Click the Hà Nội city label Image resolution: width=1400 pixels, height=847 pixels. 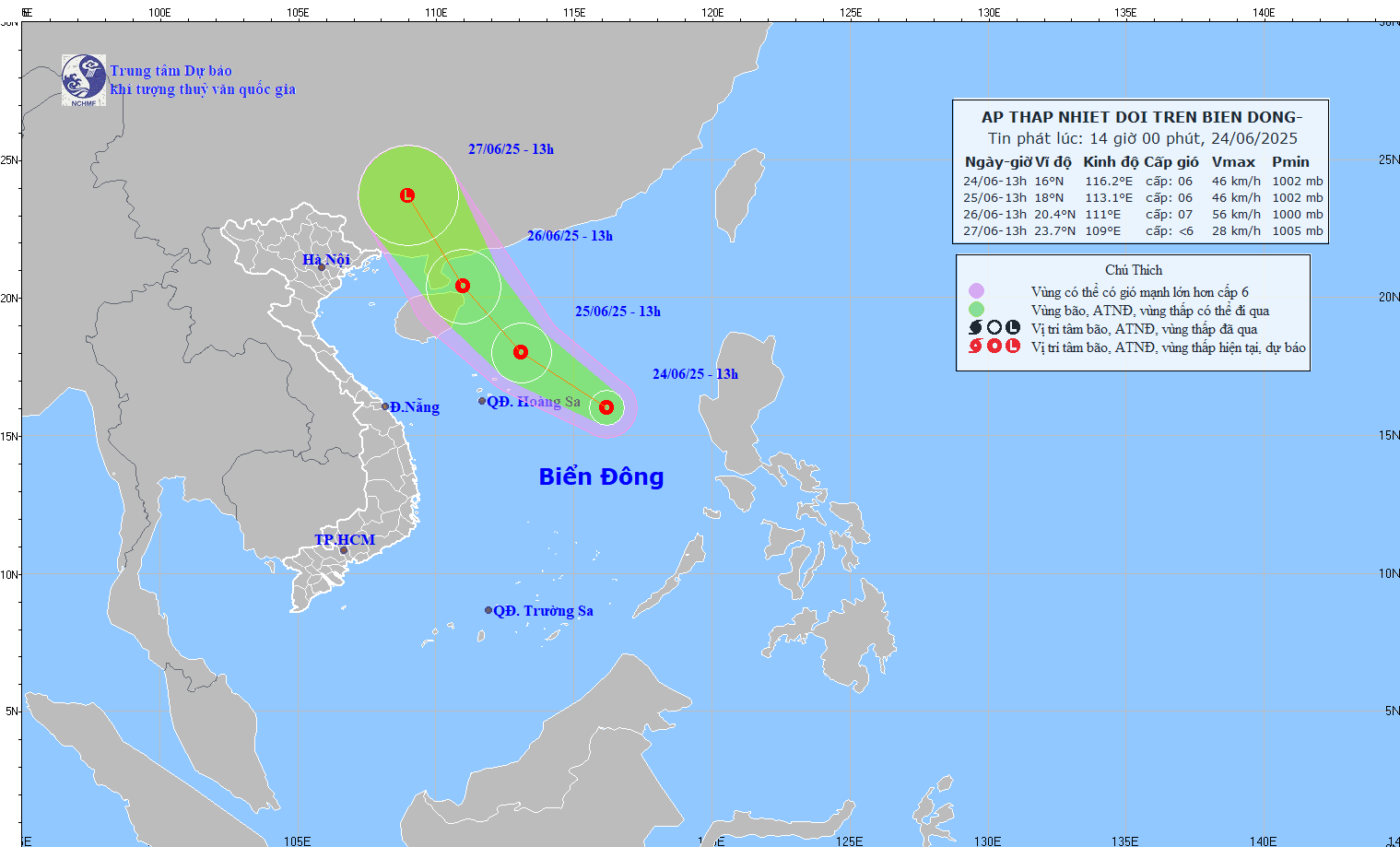click(325, 259)
